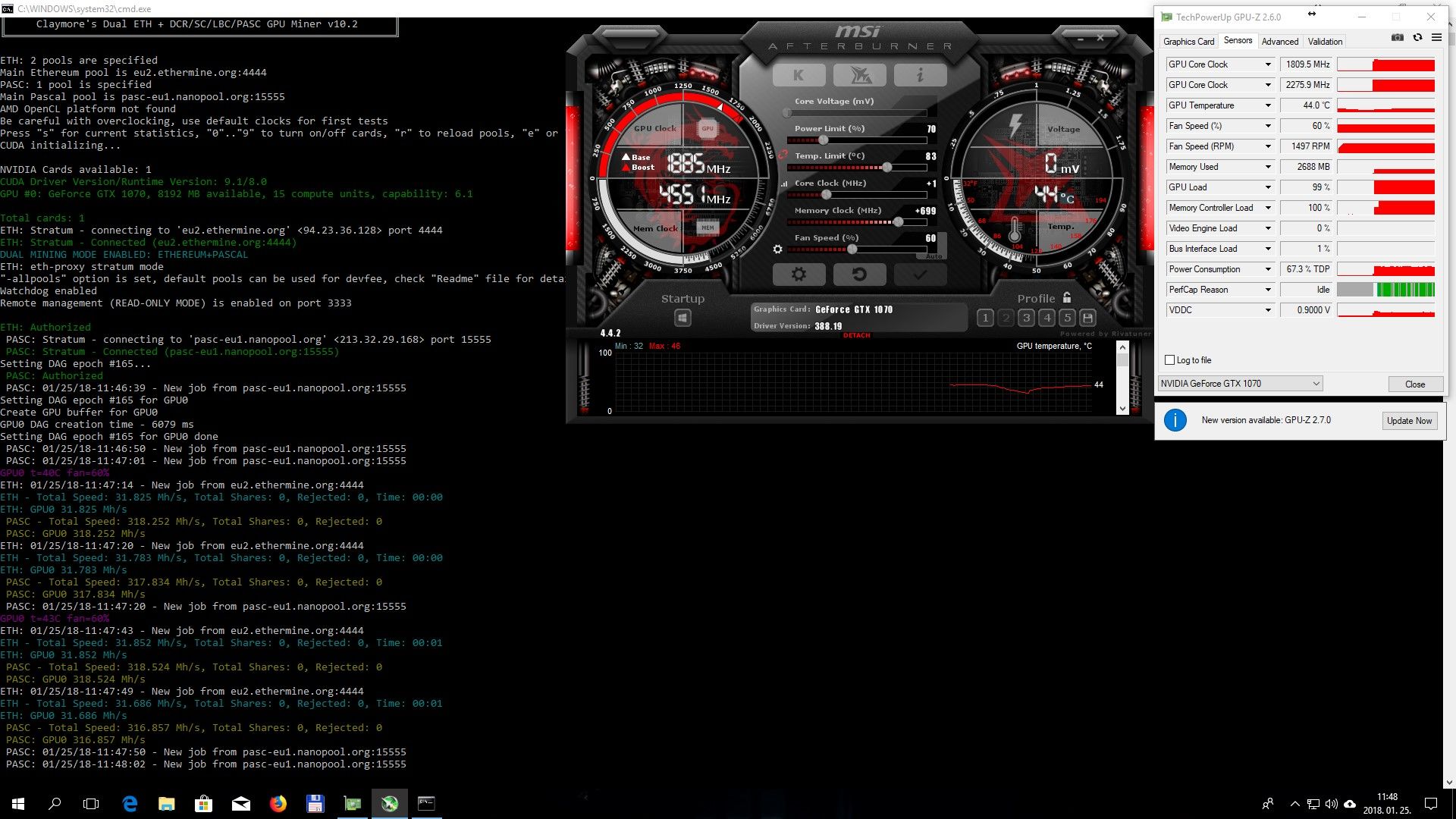Select Afterburner profile slot 4
Screen dimensions: 1456x819
pyautogui.click(x=1046, y=318)
